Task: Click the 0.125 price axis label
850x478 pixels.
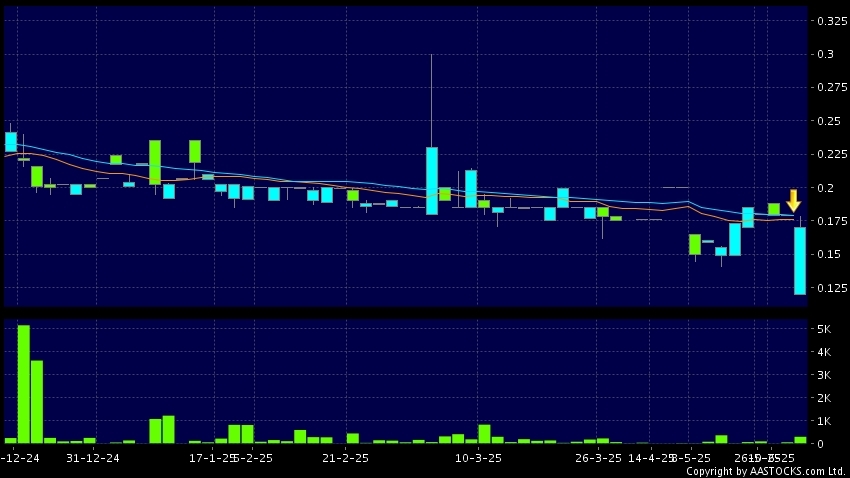Action: click(x=832, y=288)
